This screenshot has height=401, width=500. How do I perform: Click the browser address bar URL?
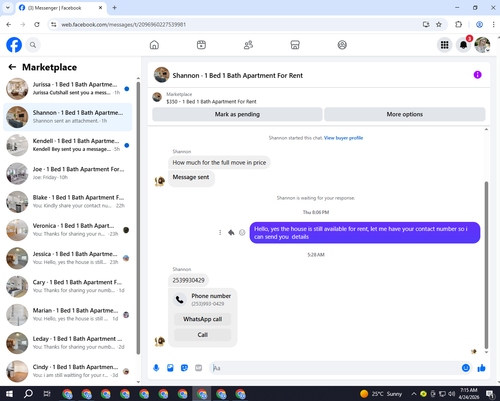pyautogui.click(x=123, y=24)
